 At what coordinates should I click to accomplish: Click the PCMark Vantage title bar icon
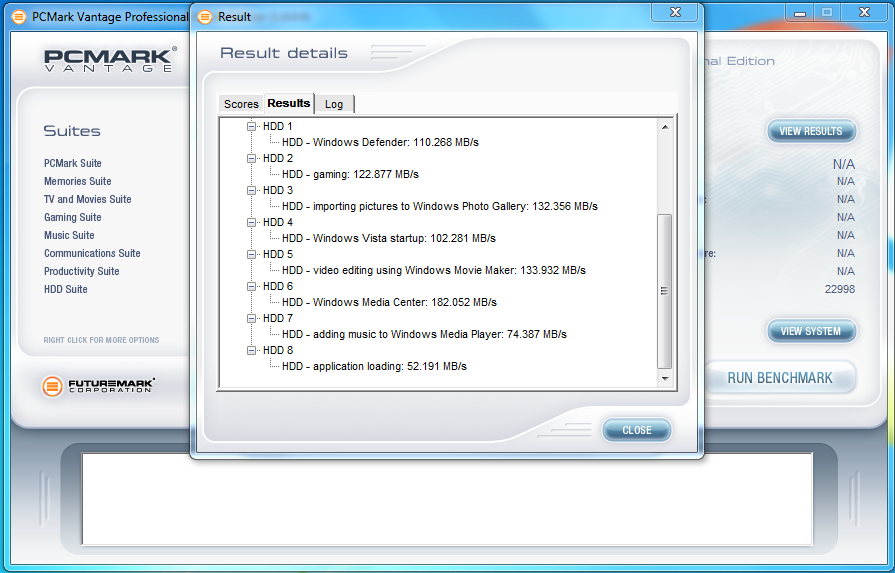(x=19, y=17)
